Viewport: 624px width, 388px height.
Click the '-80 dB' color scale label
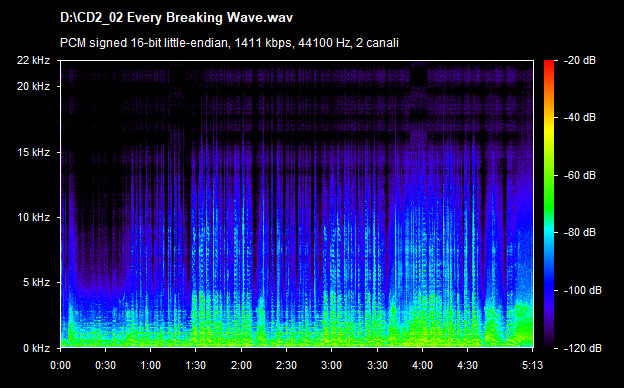(x=580, y=232)
